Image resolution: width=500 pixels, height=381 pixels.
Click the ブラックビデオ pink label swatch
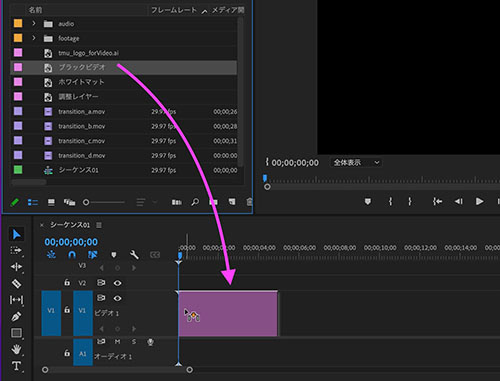point(18,67)
